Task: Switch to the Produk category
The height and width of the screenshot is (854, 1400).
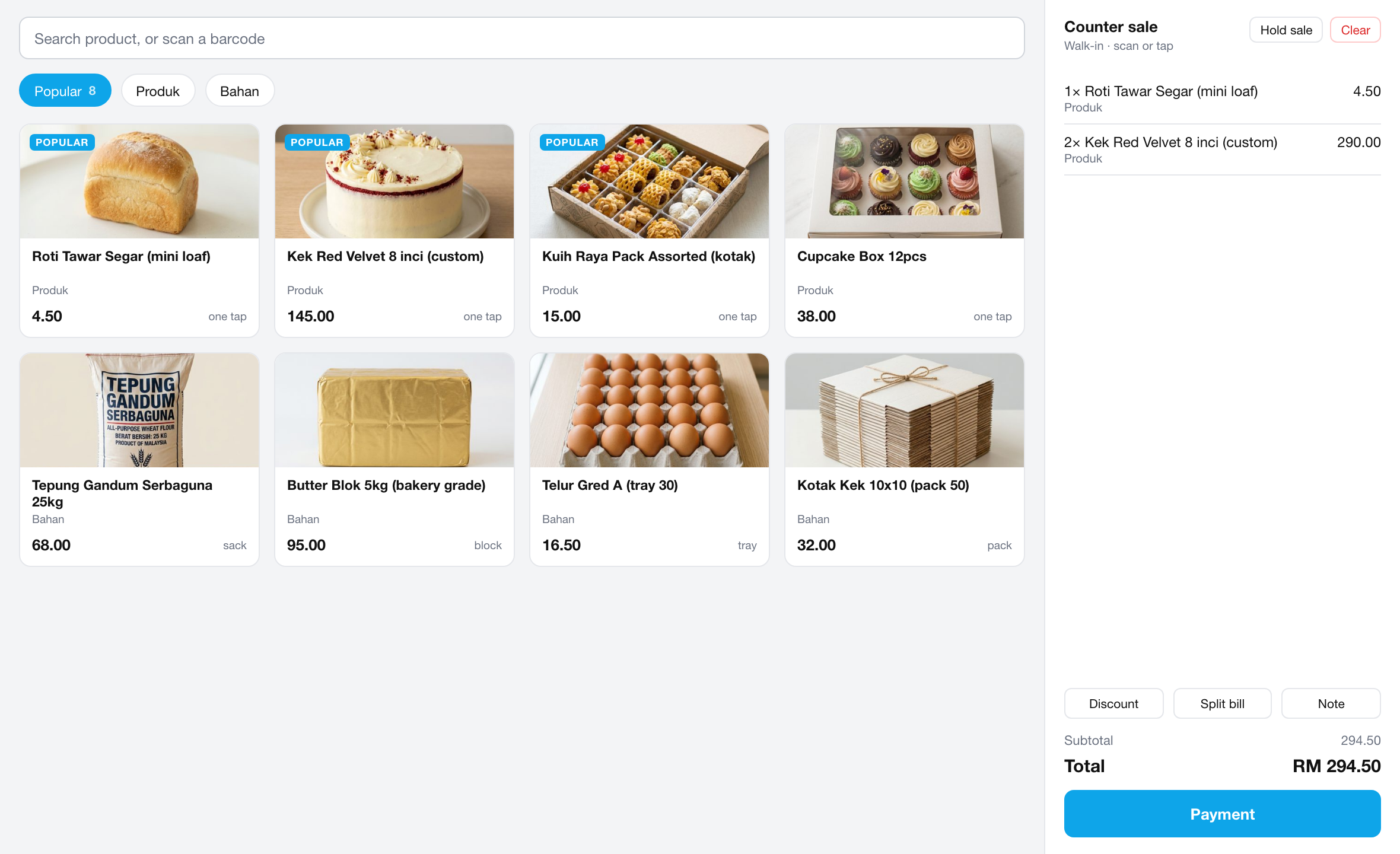Action: [x=158, y=91]
